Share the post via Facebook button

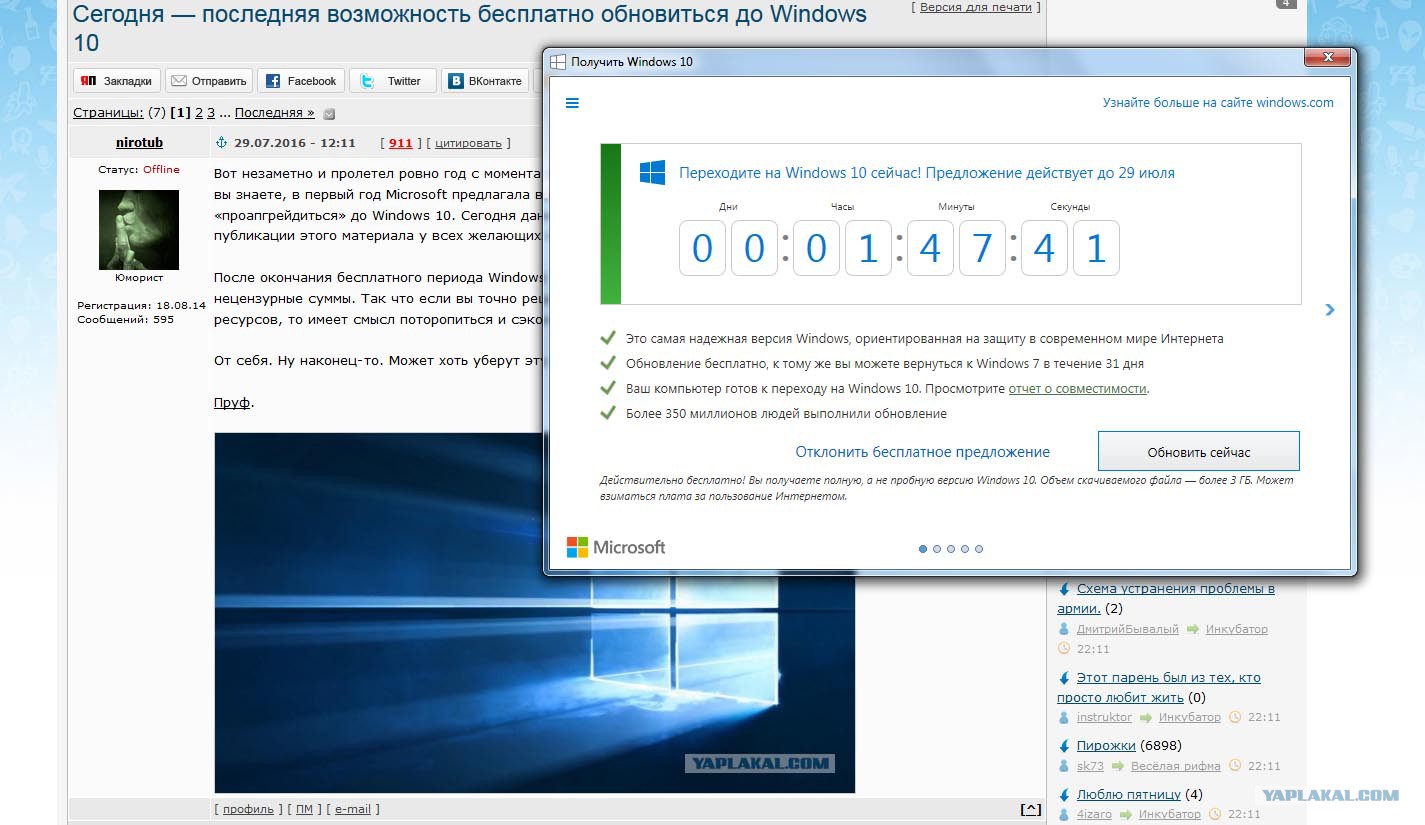point(301,81)
